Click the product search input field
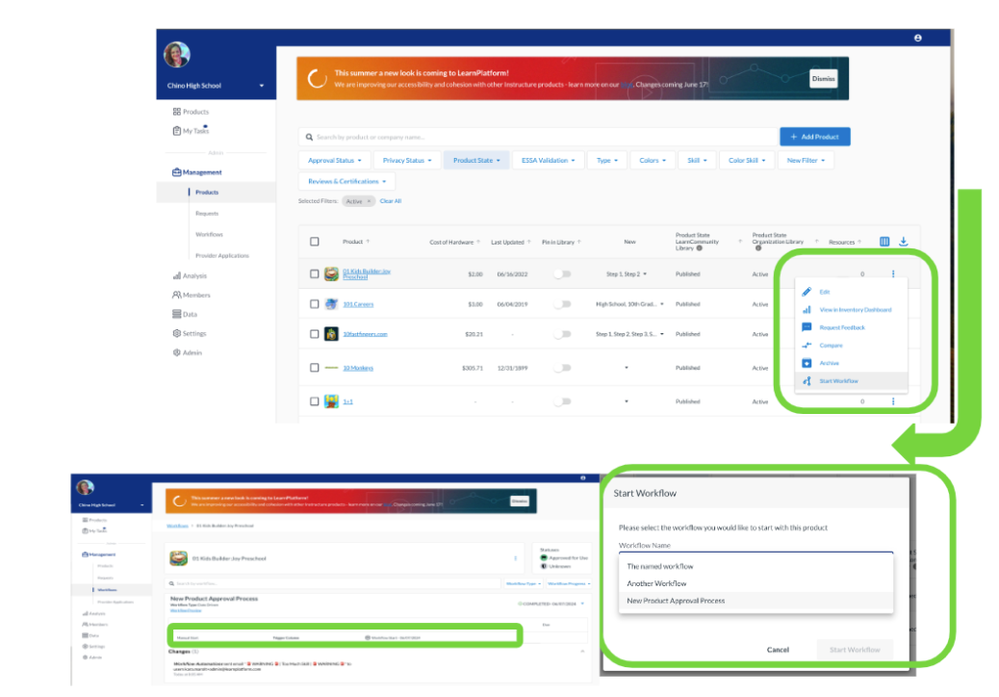 click(537, 137)
